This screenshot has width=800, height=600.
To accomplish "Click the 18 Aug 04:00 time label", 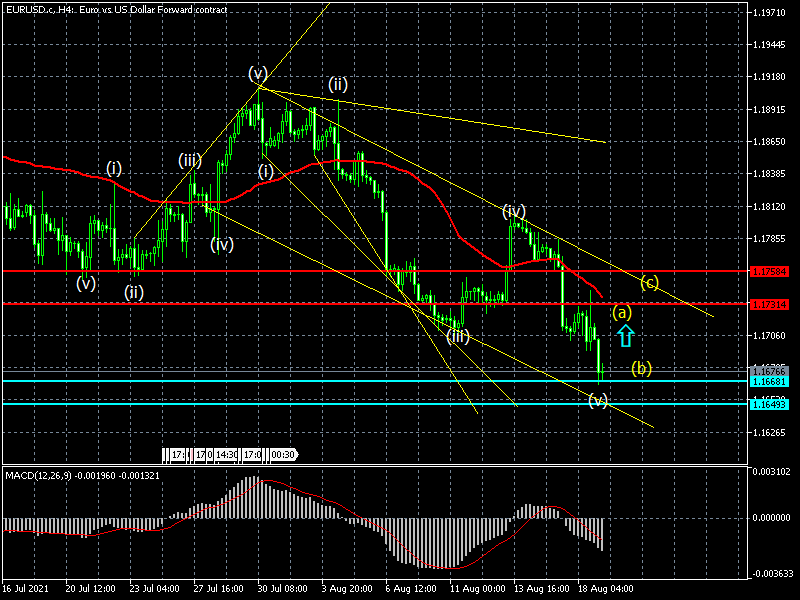I will tap(606, 589).
